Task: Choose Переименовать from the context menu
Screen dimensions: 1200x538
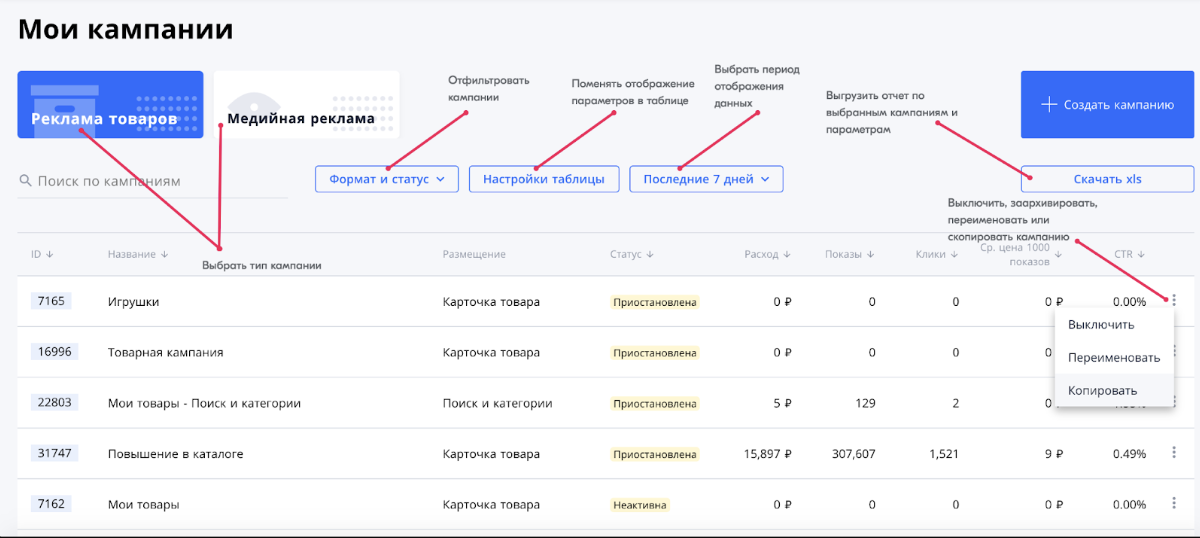Action: tap(1113, 357)
